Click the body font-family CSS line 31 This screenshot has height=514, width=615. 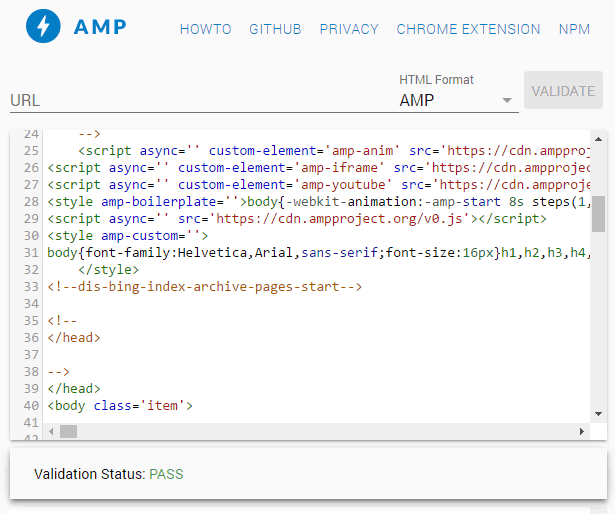pos(318,253)
